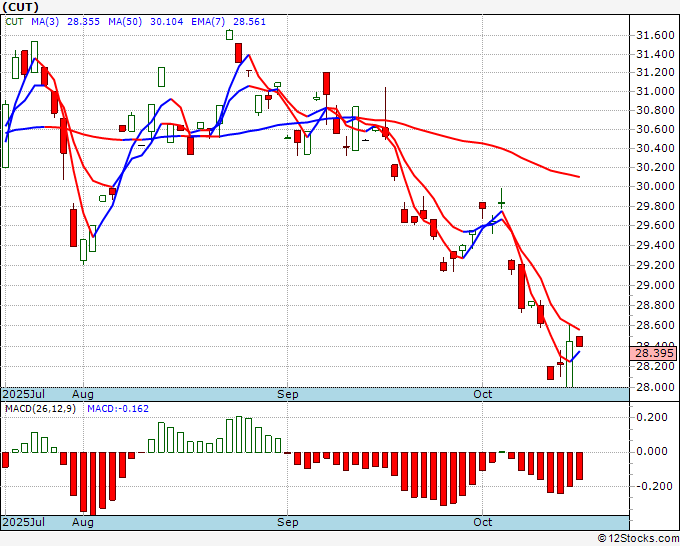Click the 30.000 price axis label
The height and width of the screenshot is (546, 680).
coord(655,186)
